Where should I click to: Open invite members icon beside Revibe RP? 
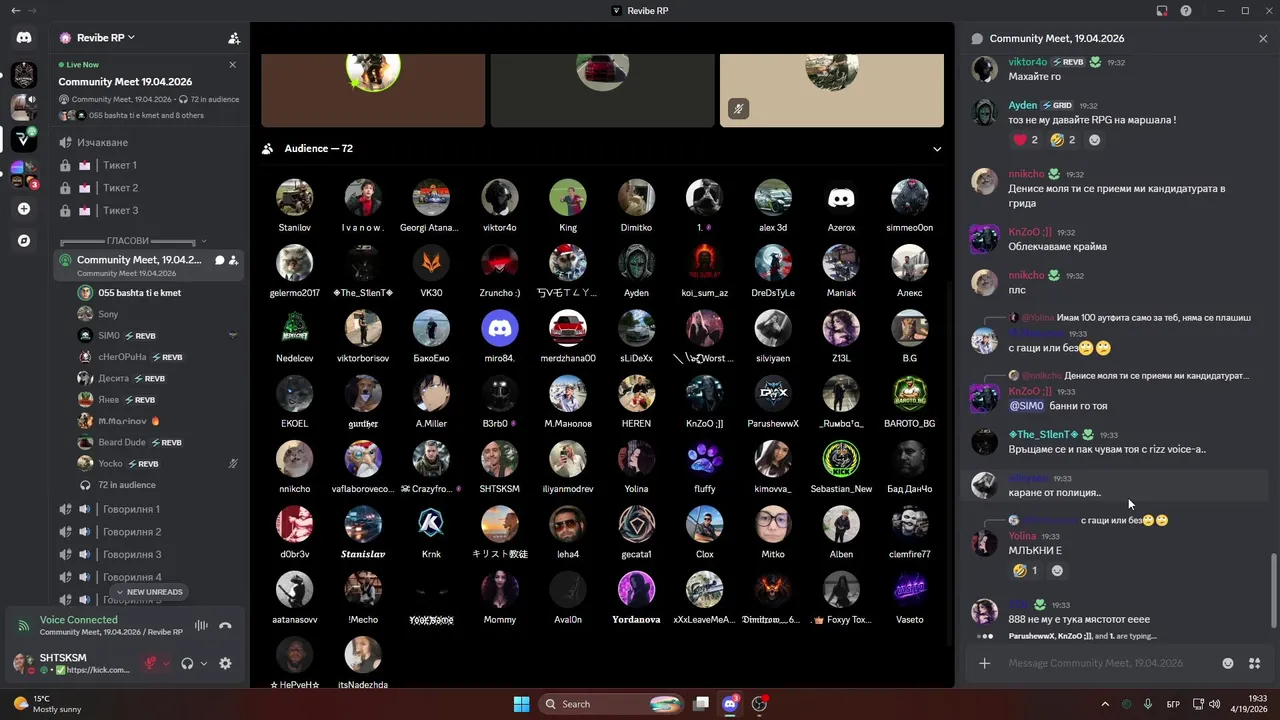click(x=234, y=38)
